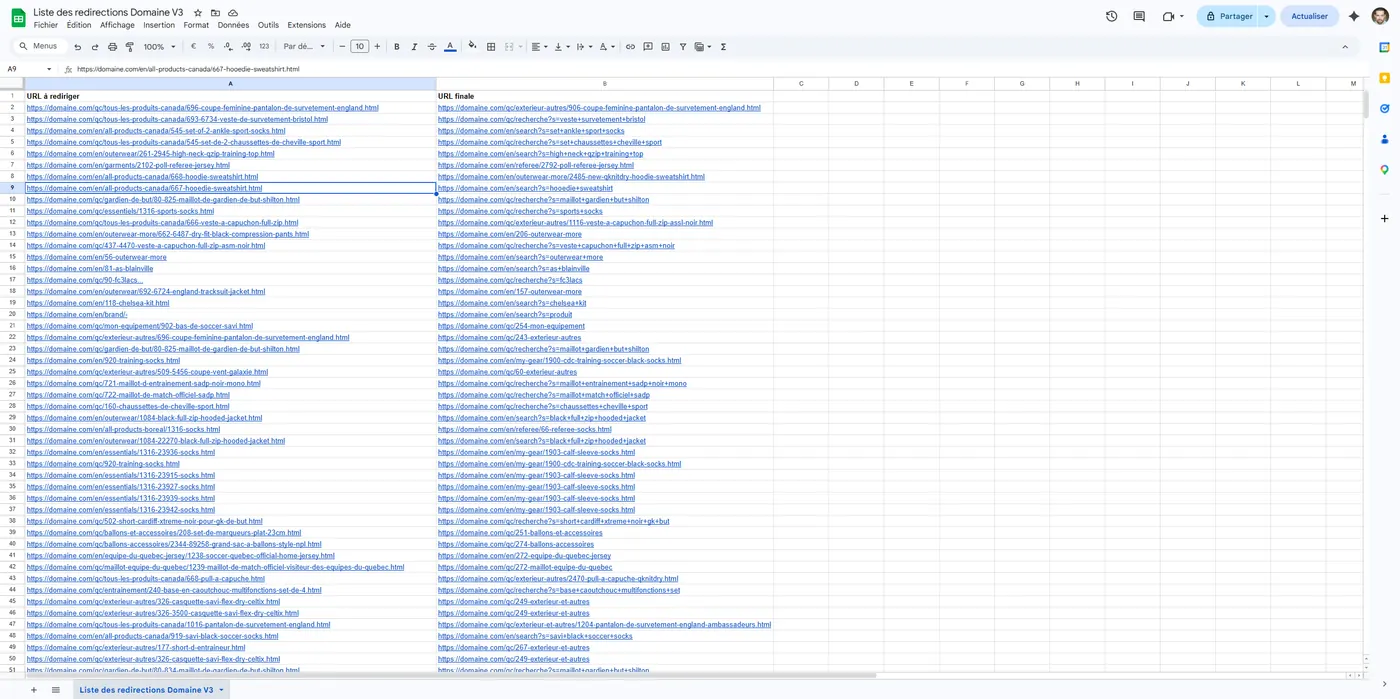The image size is (1400, 699).
Task: Open the filter views dropdown
Action: [703, 47]
